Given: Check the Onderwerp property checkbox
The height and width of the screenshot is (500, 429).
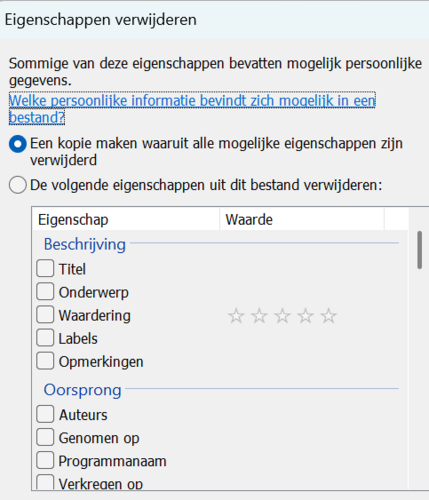Looking at the screenshot, I should click(45, 292).
